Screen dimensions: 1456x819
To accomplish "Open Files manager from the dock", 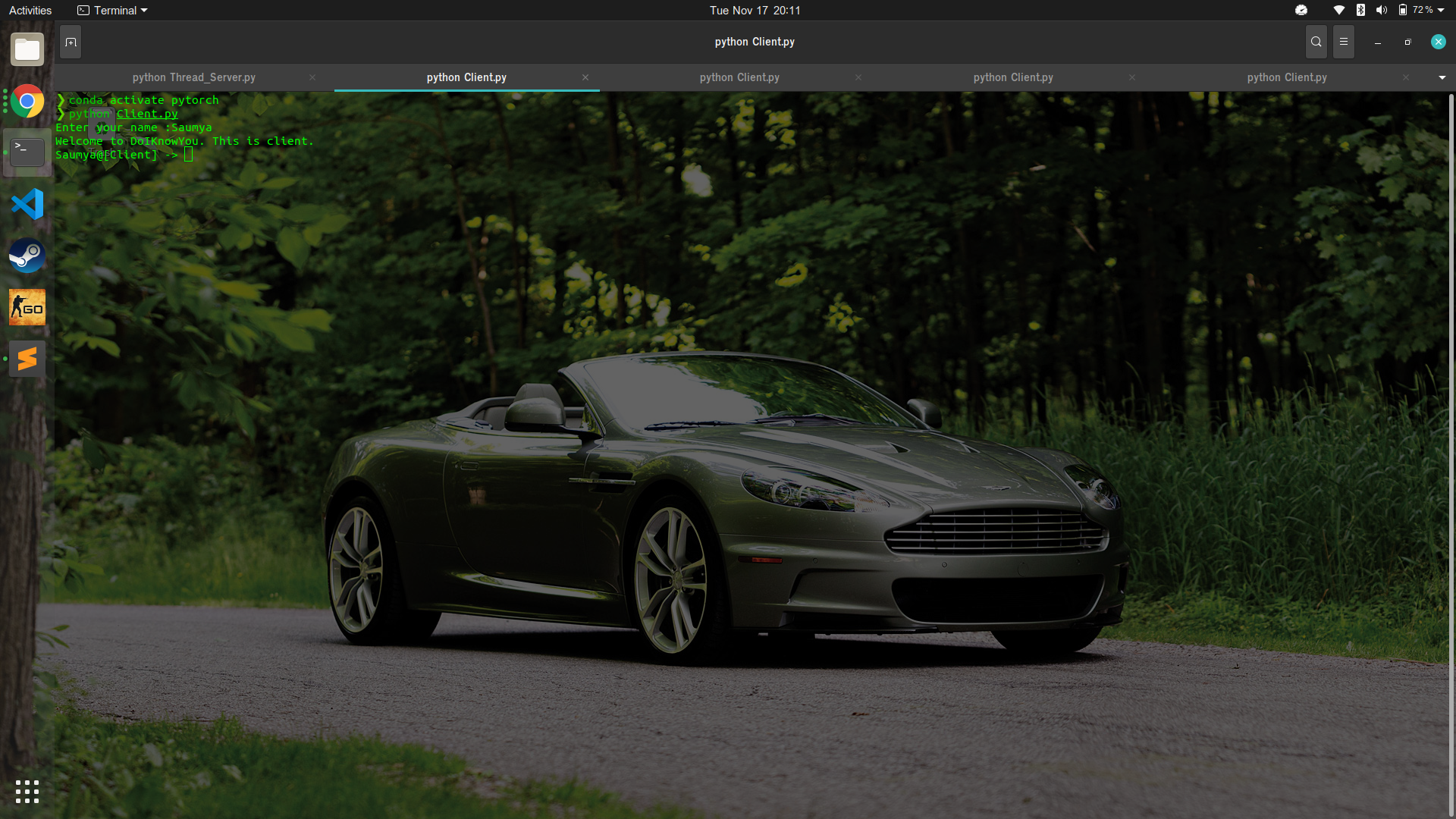I will click(x=27, y=50).
